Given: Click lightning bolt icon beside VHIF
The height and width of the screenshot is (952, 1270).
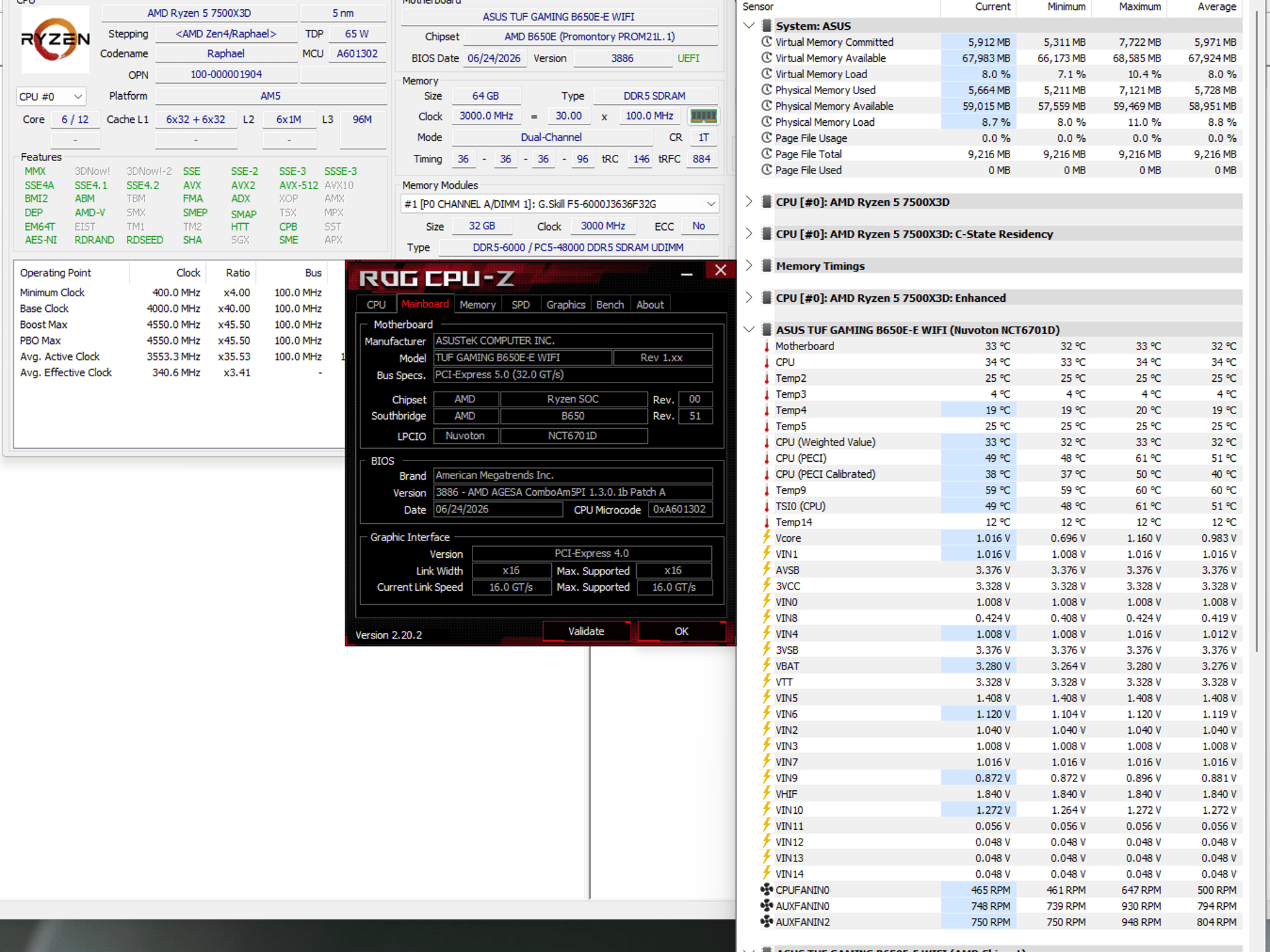Looking at the screenshot, I should click(x=766, y=794).
